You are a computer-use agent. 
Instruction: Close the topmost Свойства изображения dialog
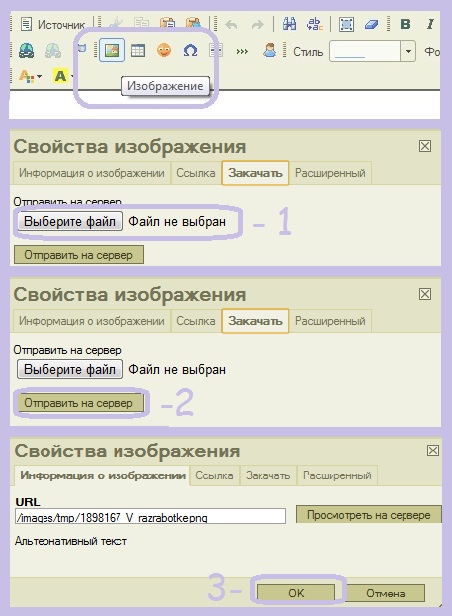(x=425, y=146)
